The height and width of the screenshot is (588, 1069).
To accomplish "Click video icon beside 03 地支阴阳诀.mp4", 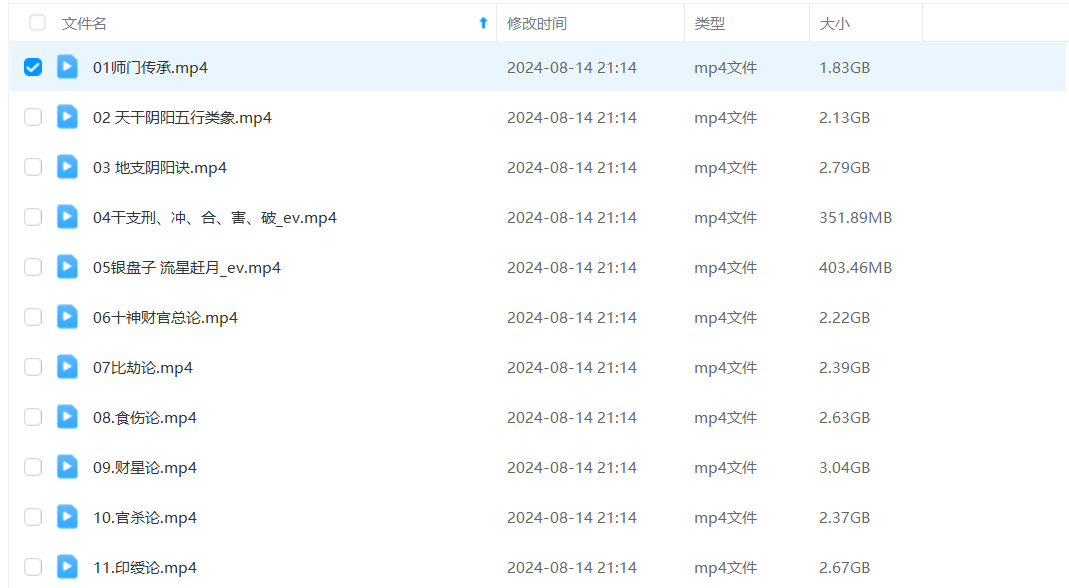I will (67, 167).
